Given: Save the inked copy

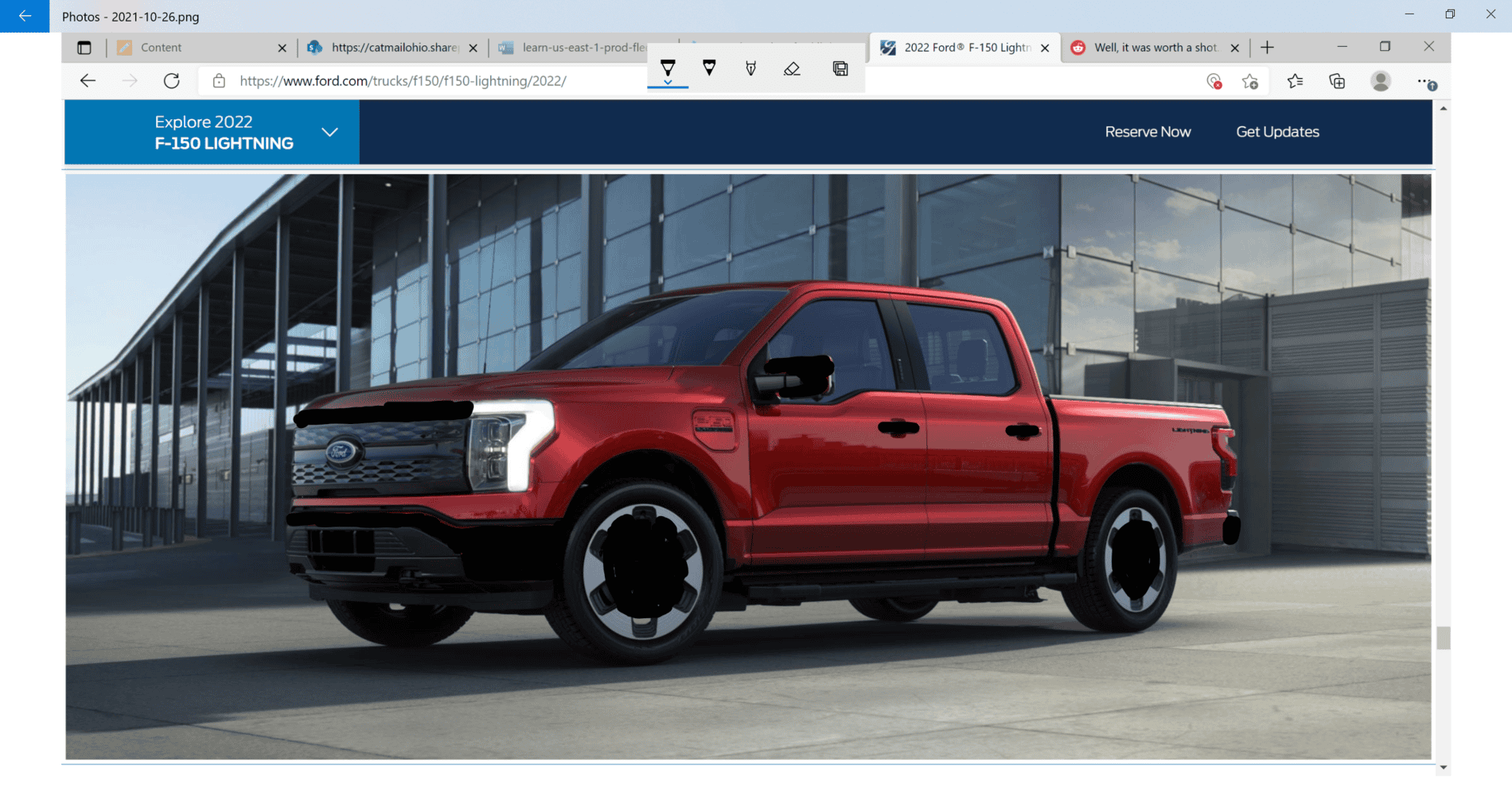Looking at the screenshot, I should pos(840,68).
